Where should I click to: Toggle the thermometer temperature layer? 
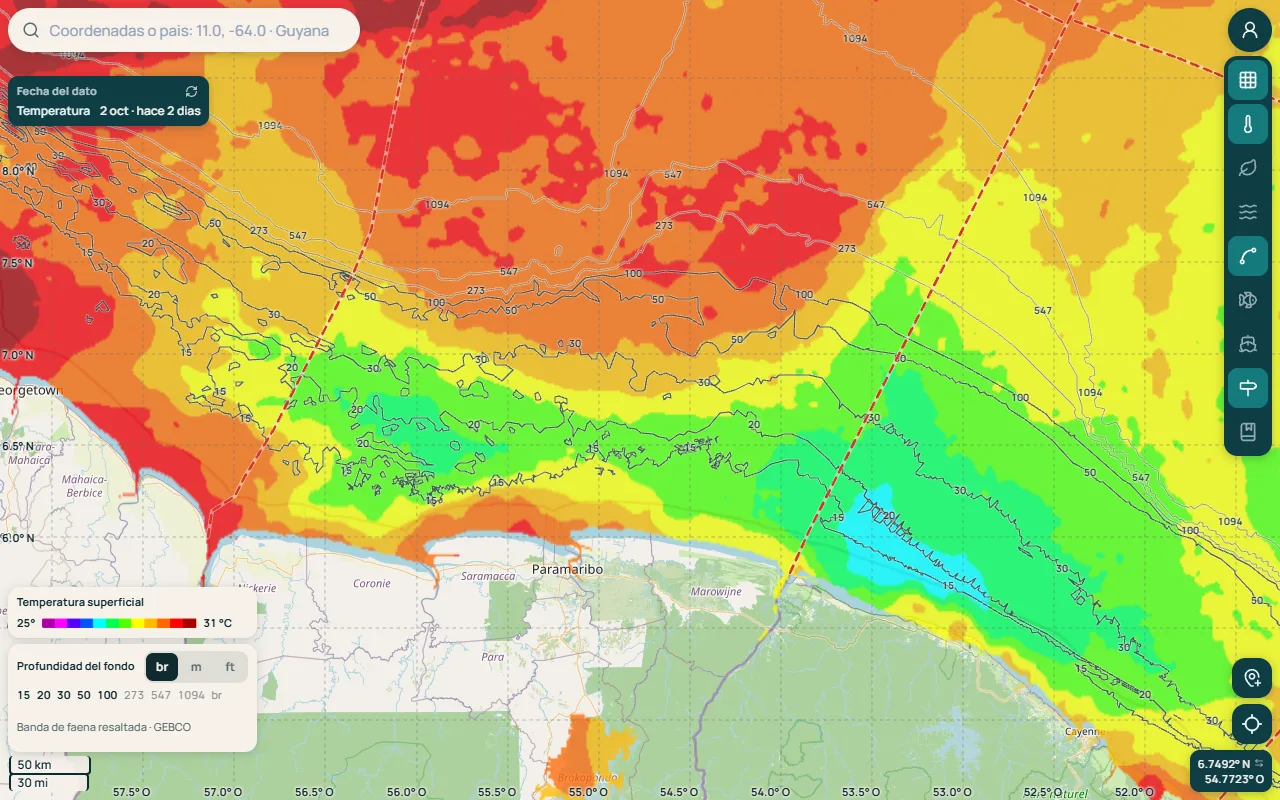[x=1248, y=124]
